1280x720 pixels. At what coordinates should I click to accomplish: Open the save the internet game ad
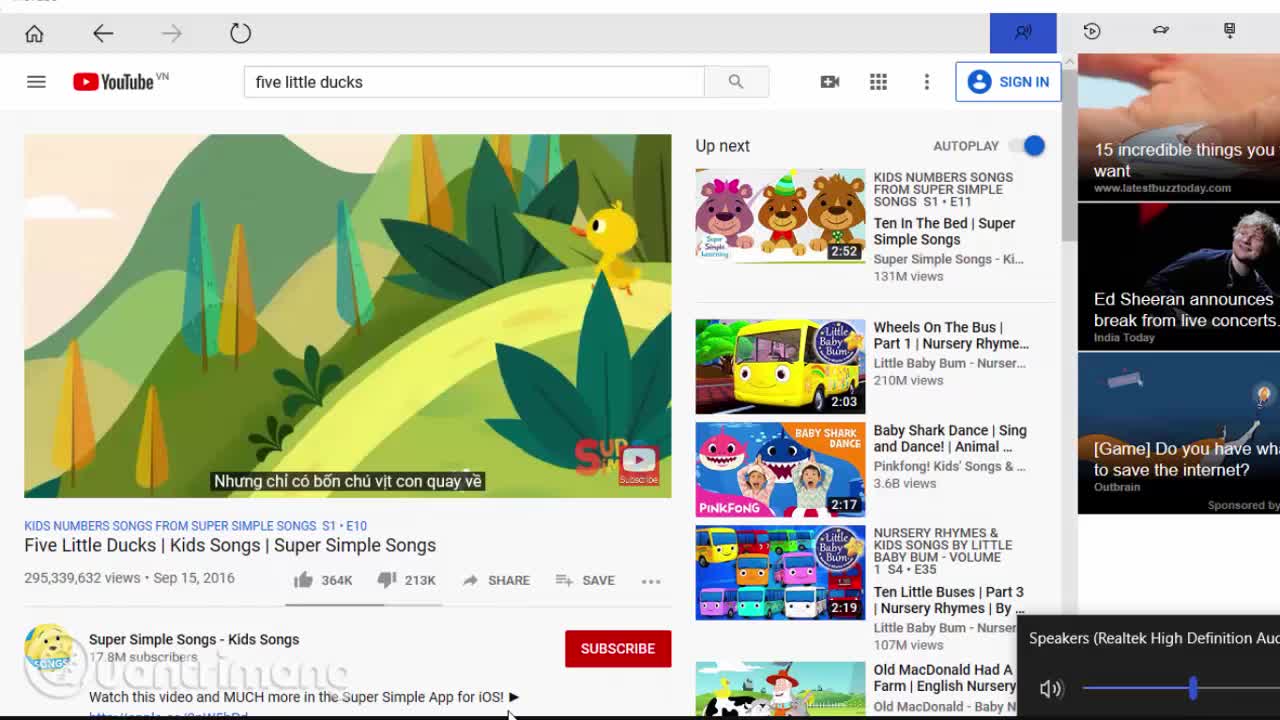point(1179,433)
